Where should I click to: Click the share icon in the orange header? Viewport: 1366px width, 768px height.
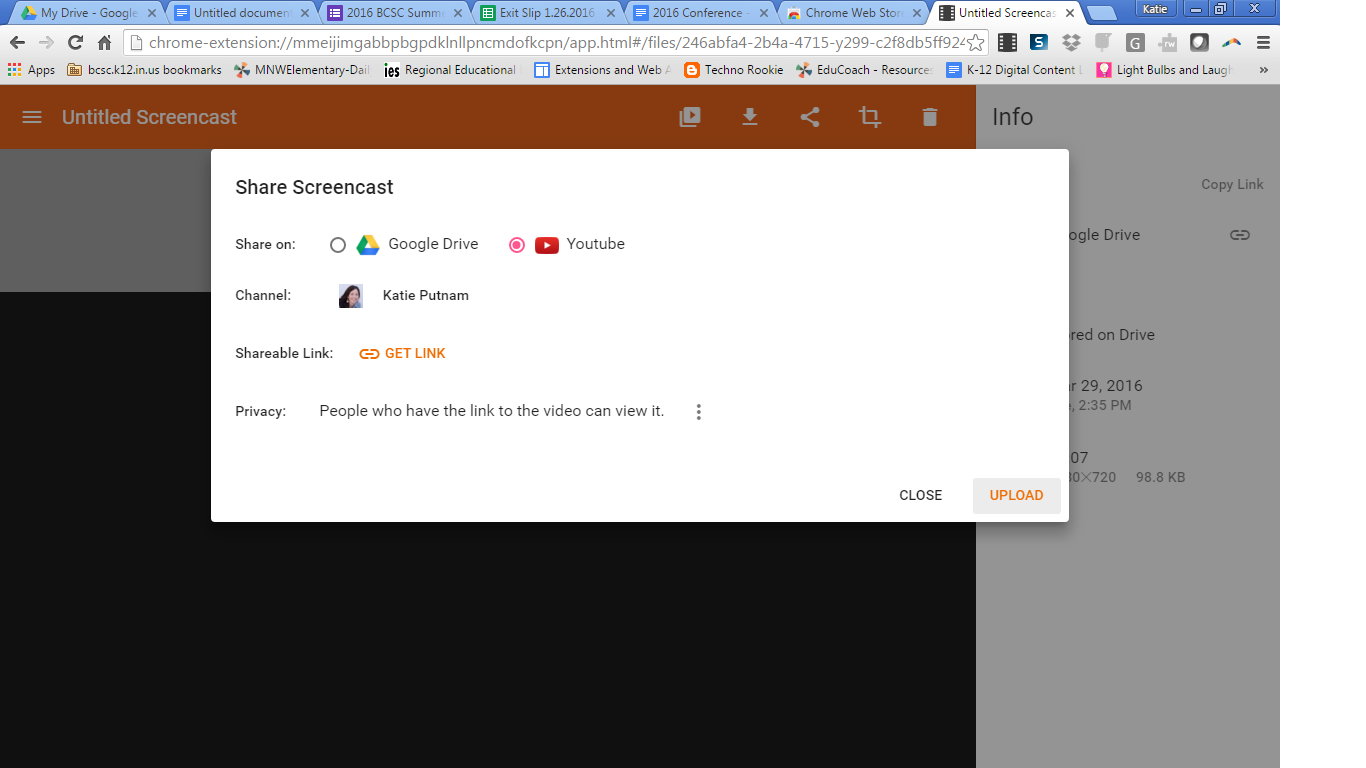810,117
